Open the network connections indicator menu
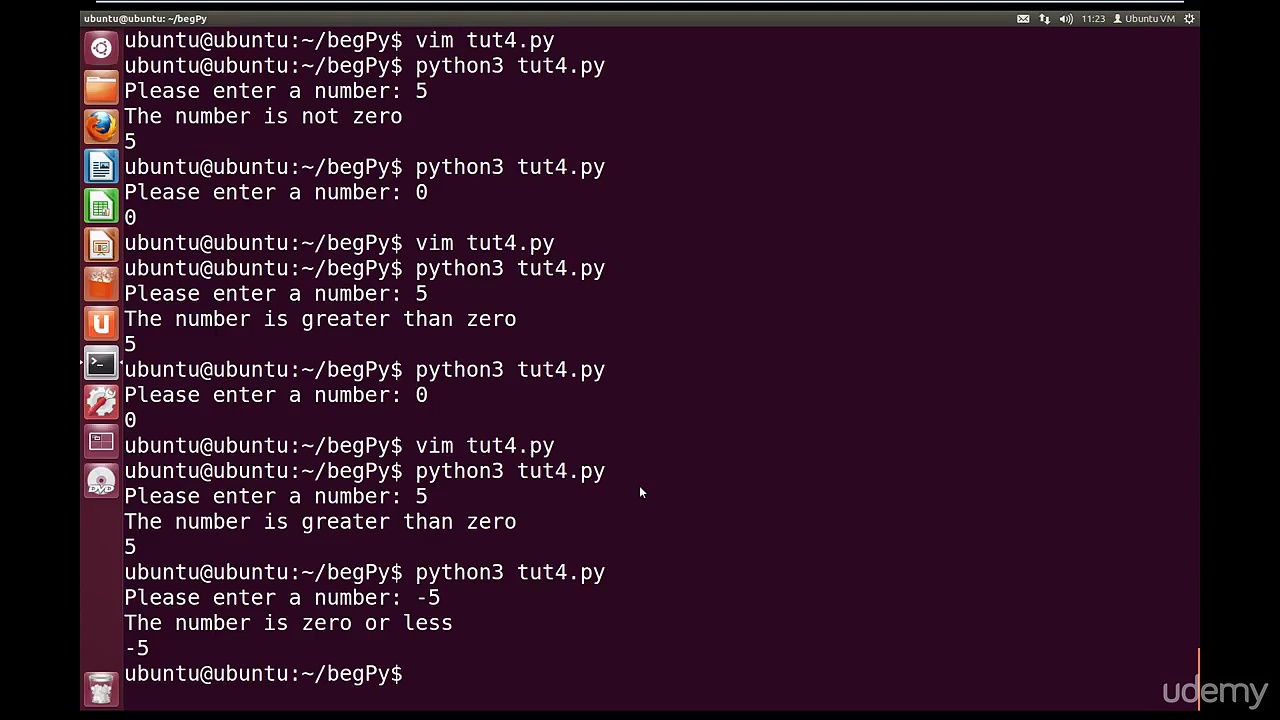Screen dimensions: 1280x720 1044,19
